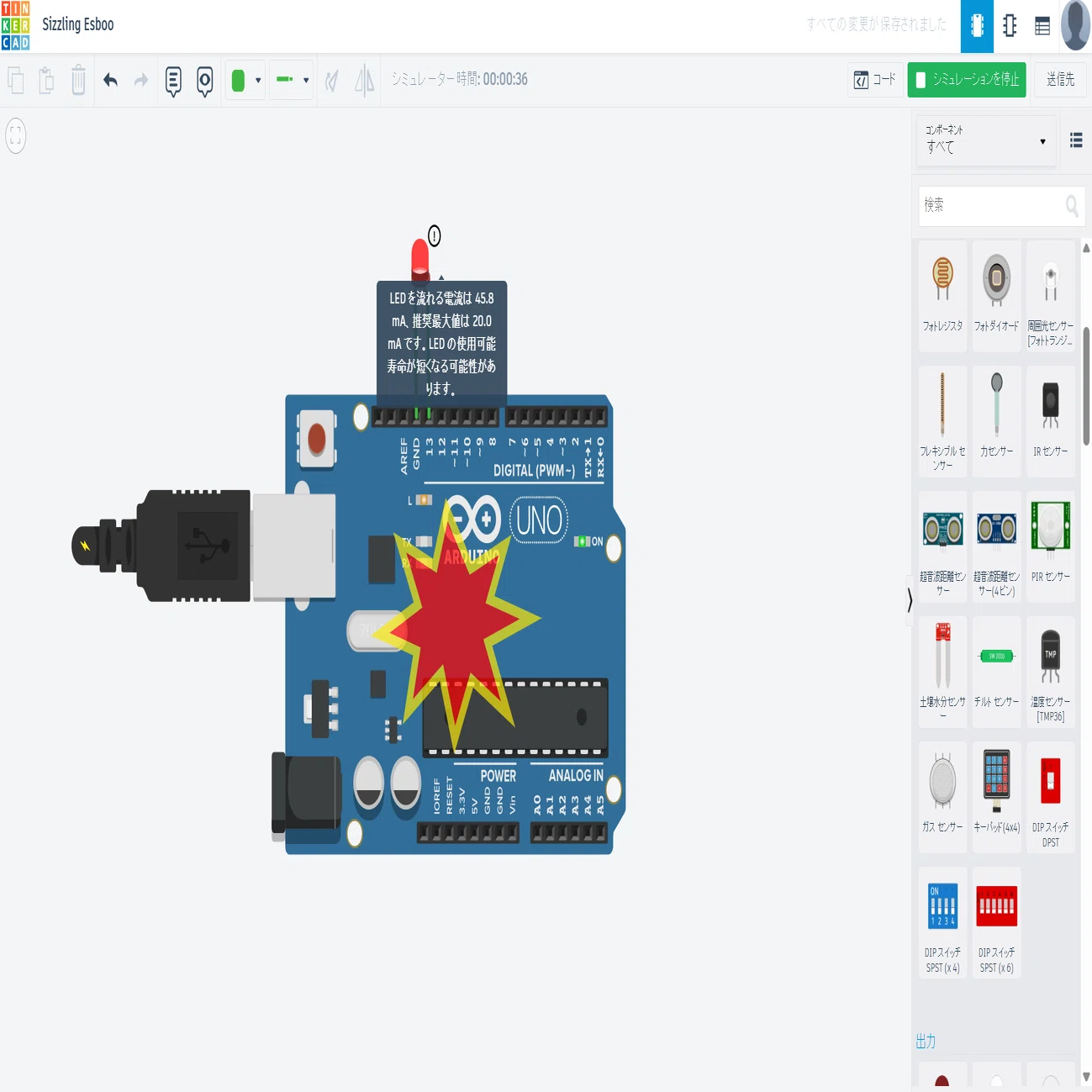The height and width of the screenshot is (1092, 1092).
Task: Open the wire color dropdown
Action: [245, 81]
